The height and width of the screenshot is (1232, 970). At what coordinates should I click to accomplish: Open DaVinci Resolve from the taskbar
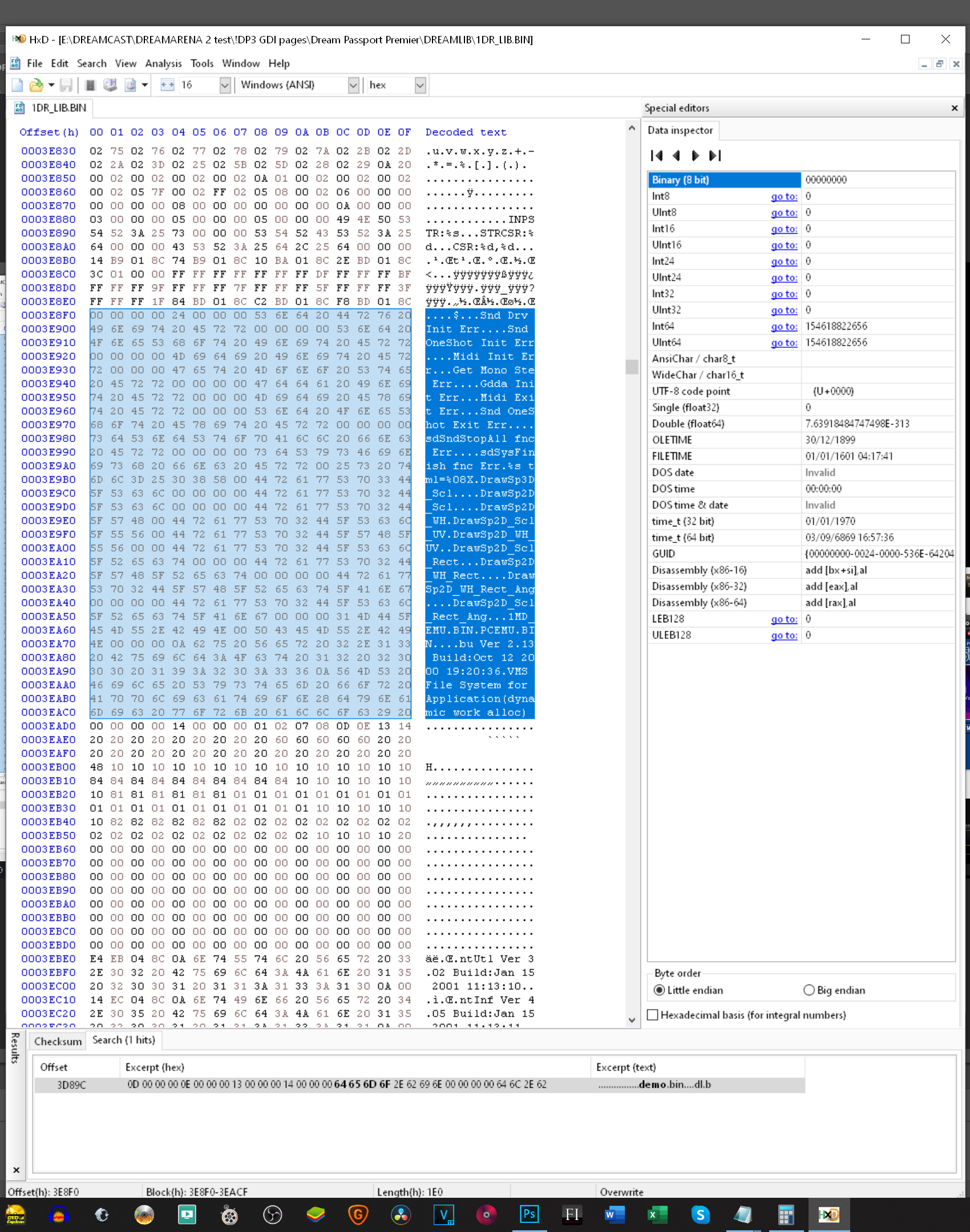pos(401,1214)
